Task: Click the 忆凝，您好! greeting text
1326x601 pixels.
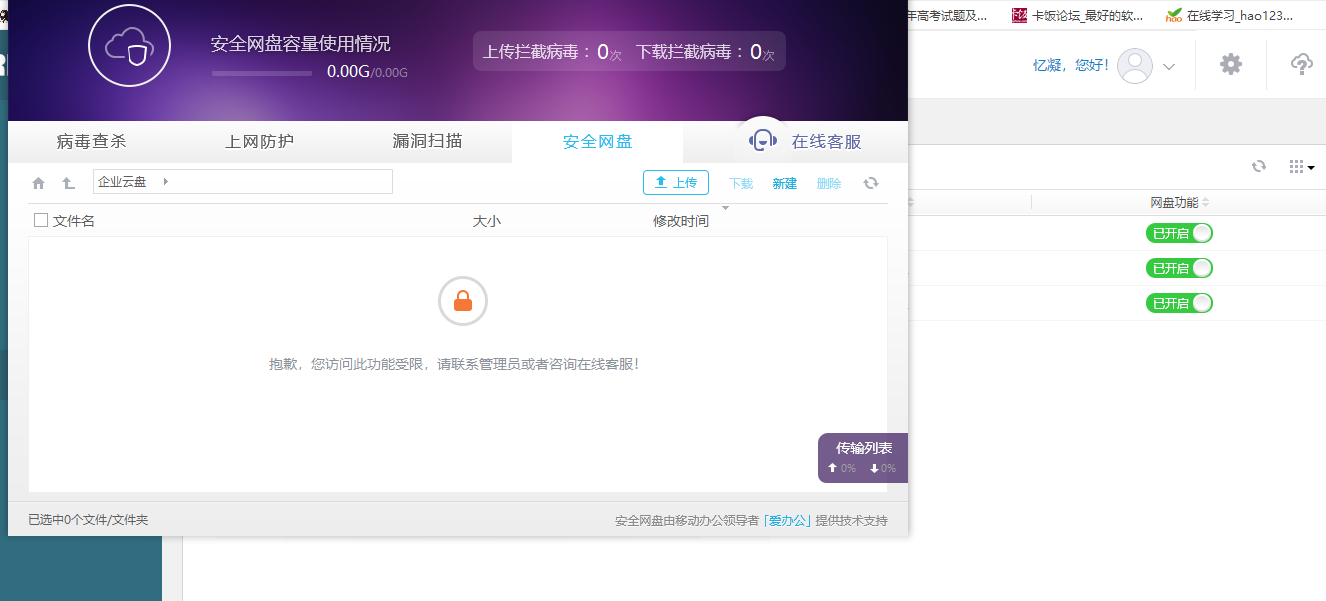Action: [1071, 65]
